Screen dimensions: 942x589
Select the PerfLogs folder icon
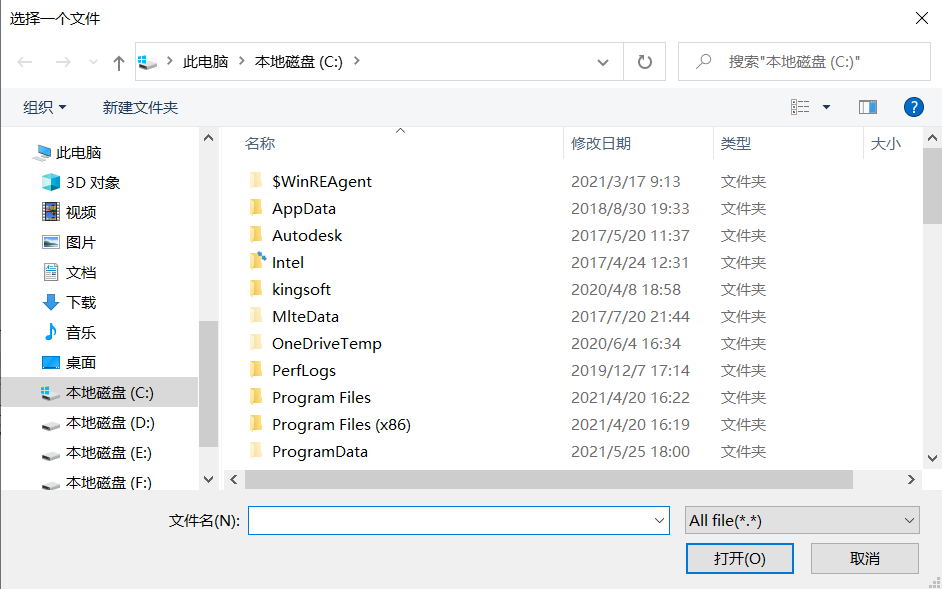[x=256, y=370]
